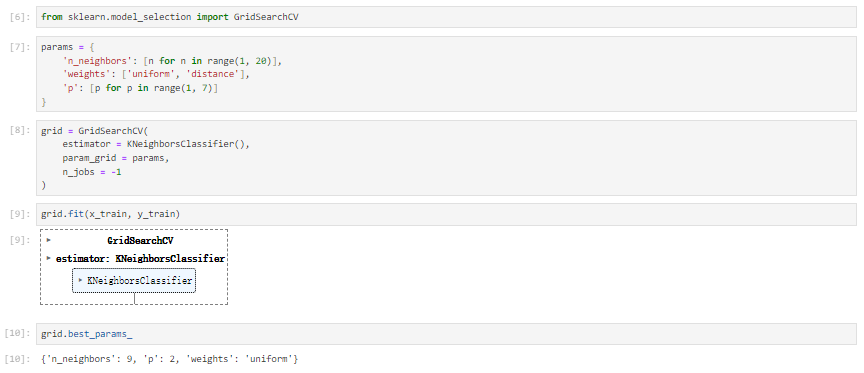Screen dimensions: 864x373
Task: Click input prompt [9] beside grid.fit
Action: [x=20, y=214]
